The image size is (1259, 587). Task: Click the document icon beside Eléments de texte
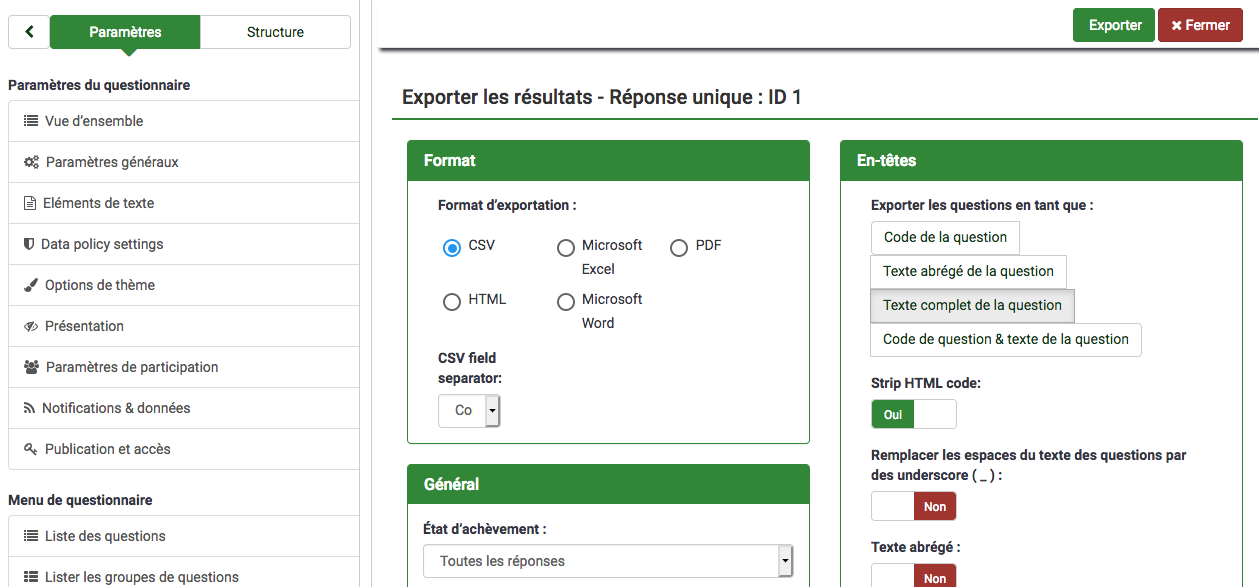30,203
